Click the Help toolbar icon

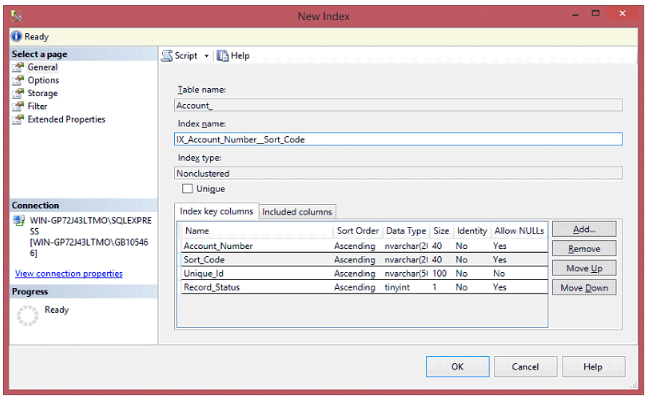(x=222, y=56)
